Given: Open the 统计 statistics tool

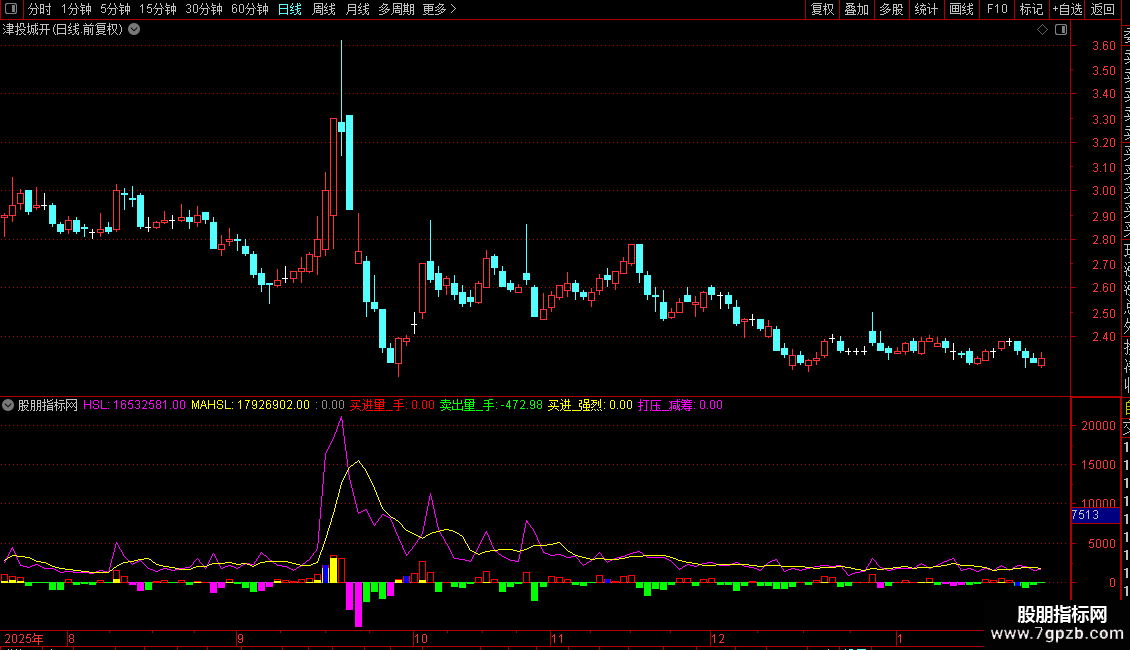Looking at the screenshot, I should 926,9.
